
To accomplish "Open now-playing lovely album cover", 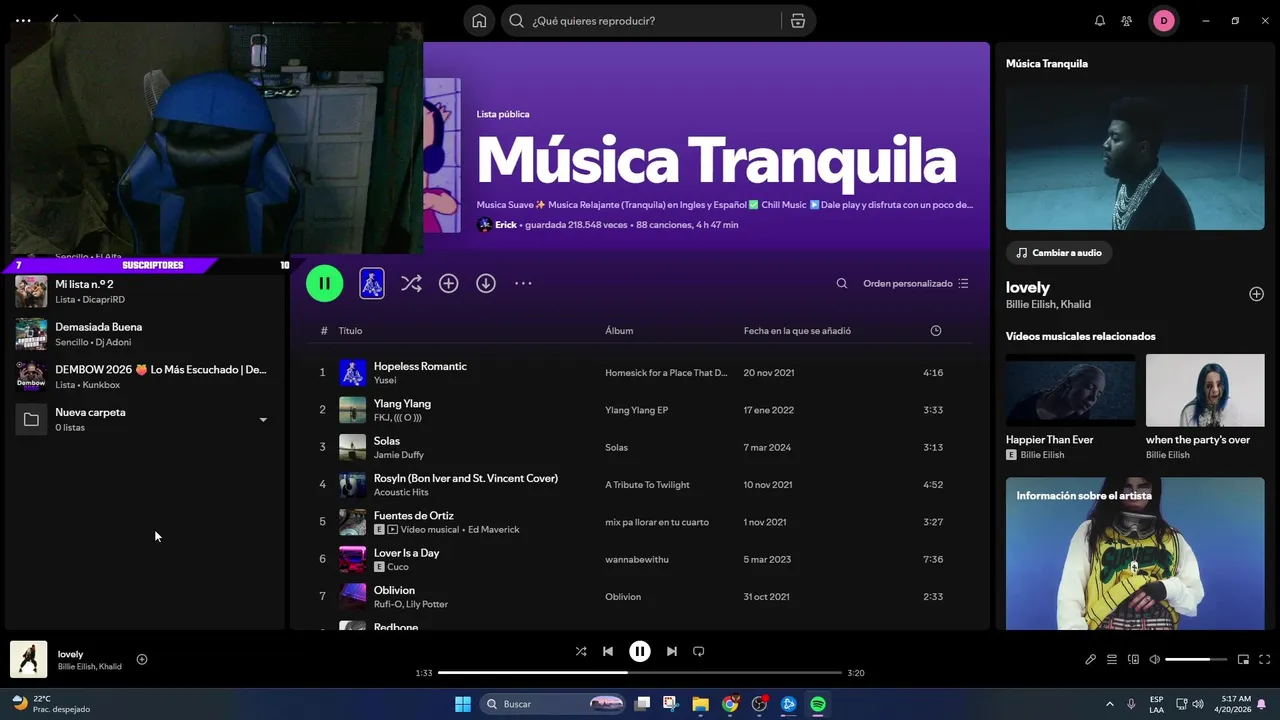I will (x=29, y=659).
